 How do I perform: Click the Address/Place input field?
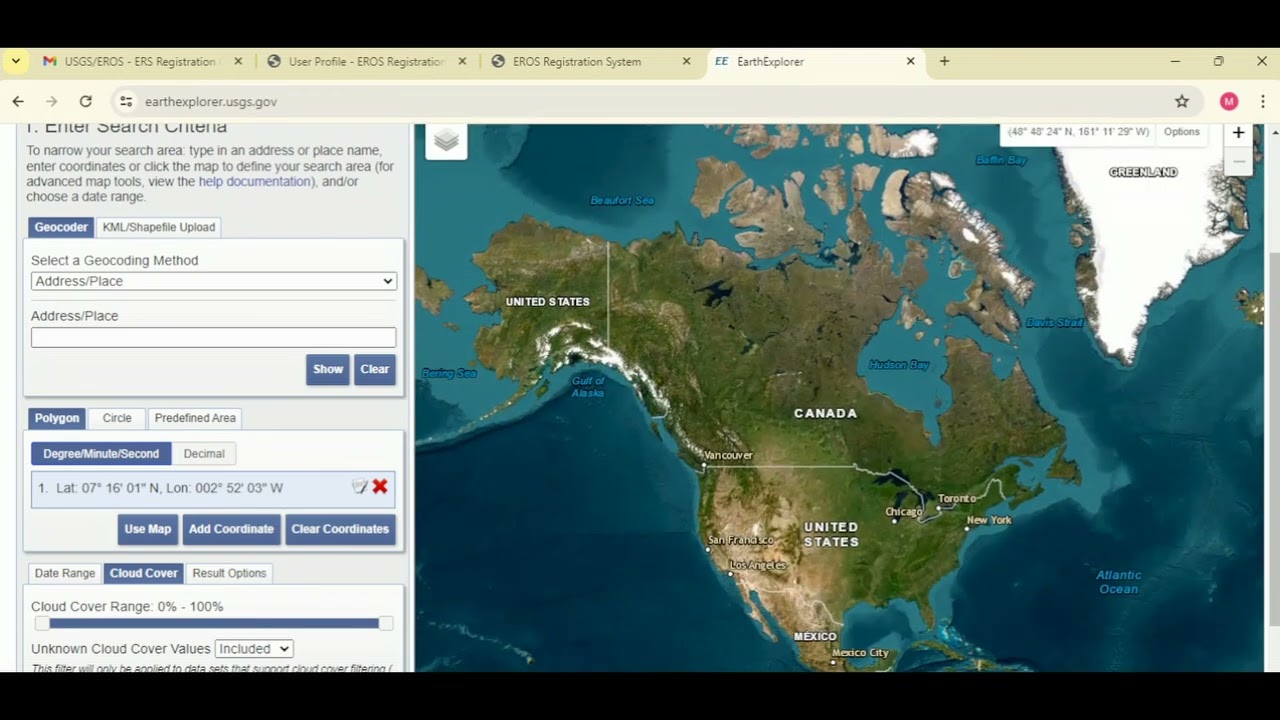point(214,338)
